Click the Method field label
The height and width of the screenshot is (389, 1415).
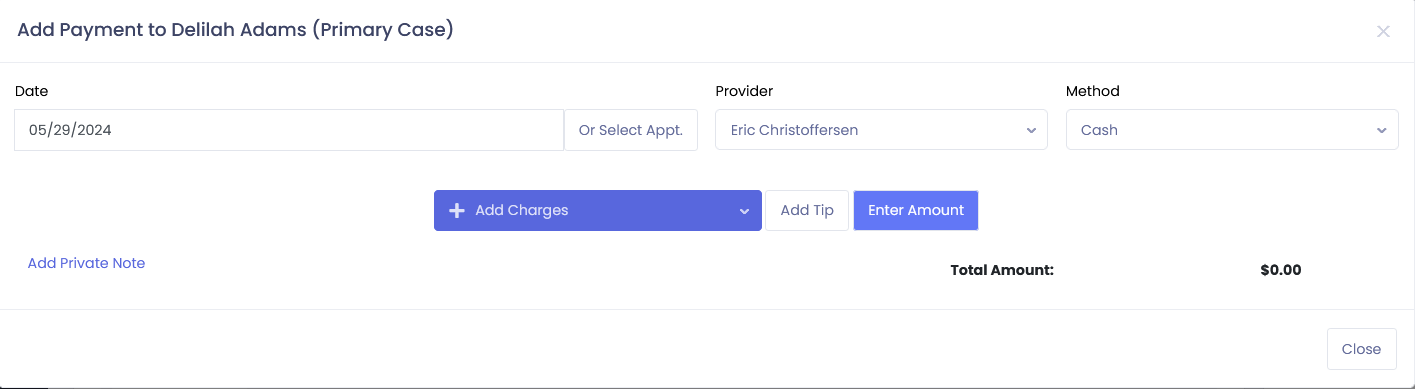(x=1093, y=91)
